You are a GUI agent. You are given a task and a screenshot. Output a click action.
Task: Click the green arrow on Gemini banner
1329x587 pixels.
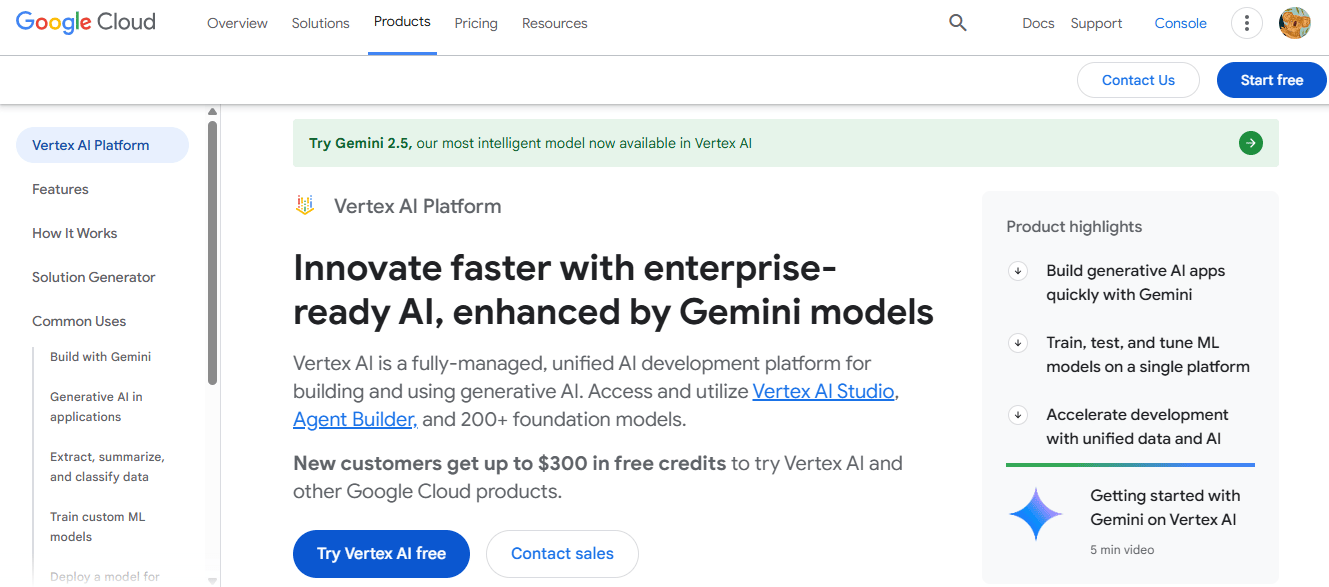pyautogui.click(x=1250, y=143)
